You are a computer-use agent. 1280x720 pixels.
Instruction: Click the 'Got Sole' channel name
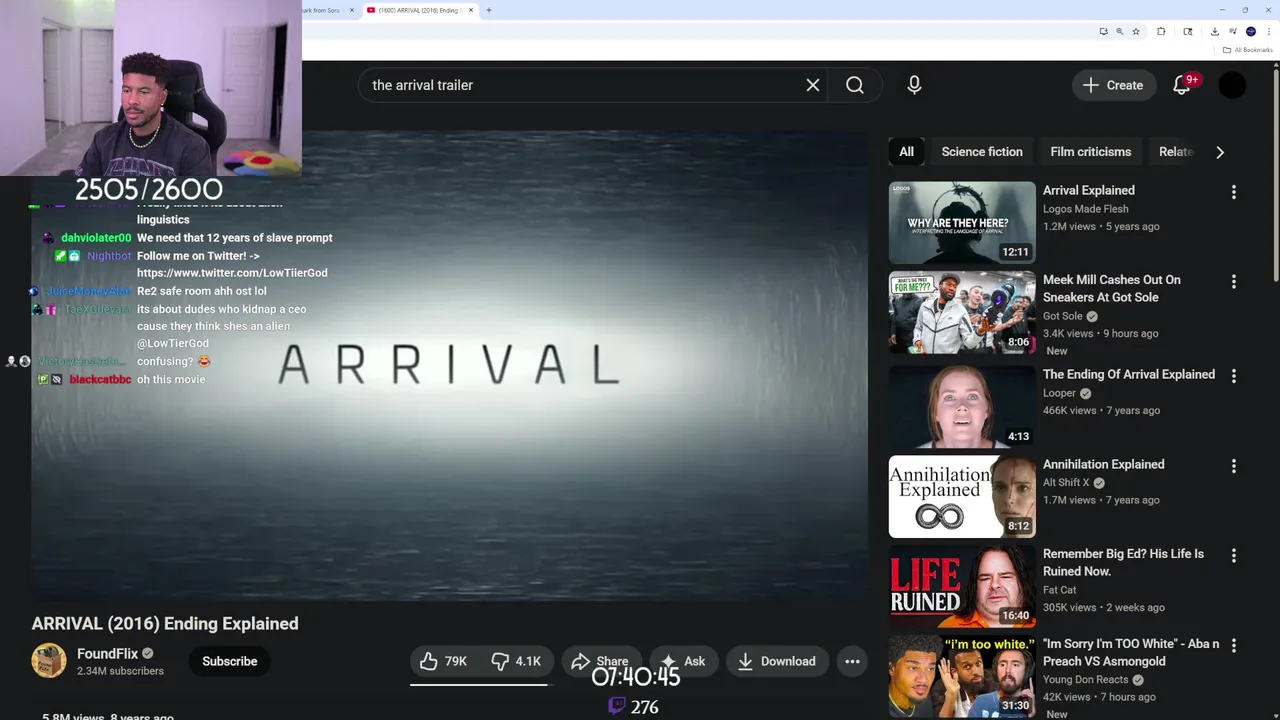click(x=1063, y=316)
